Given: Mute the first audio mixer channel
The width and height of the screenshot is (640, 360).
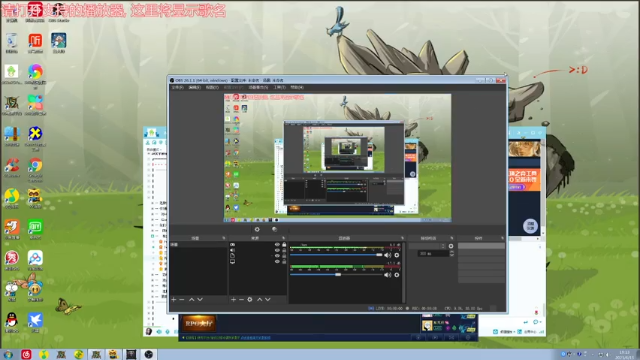Looking at the screenshot, I should click(387, 255).
